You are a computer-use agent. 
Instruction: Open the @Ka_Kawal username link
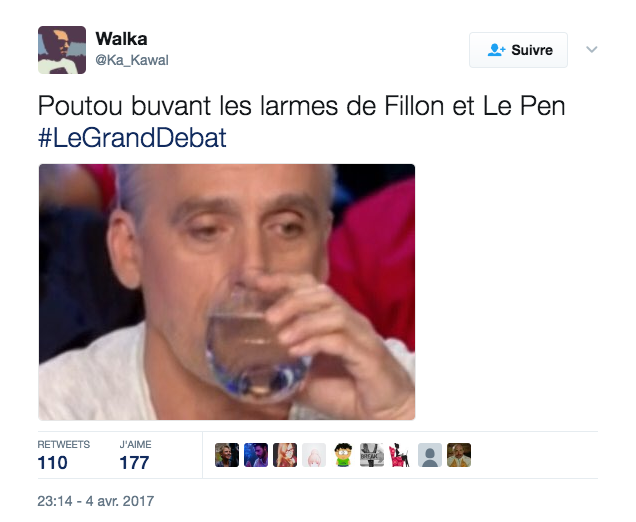(x=132, y=60)
